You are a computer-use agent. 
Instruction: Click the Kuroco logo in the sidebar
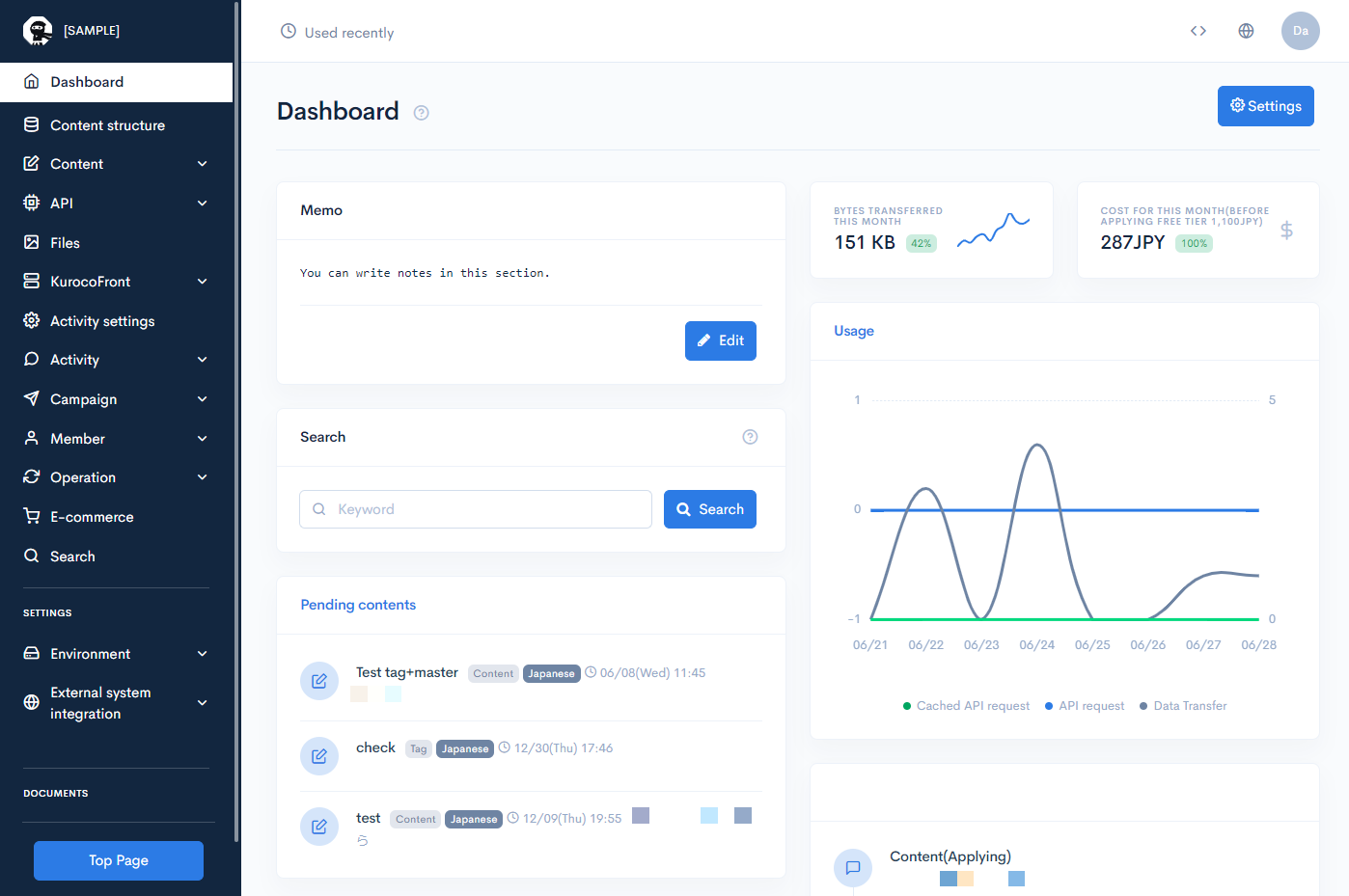38,31
